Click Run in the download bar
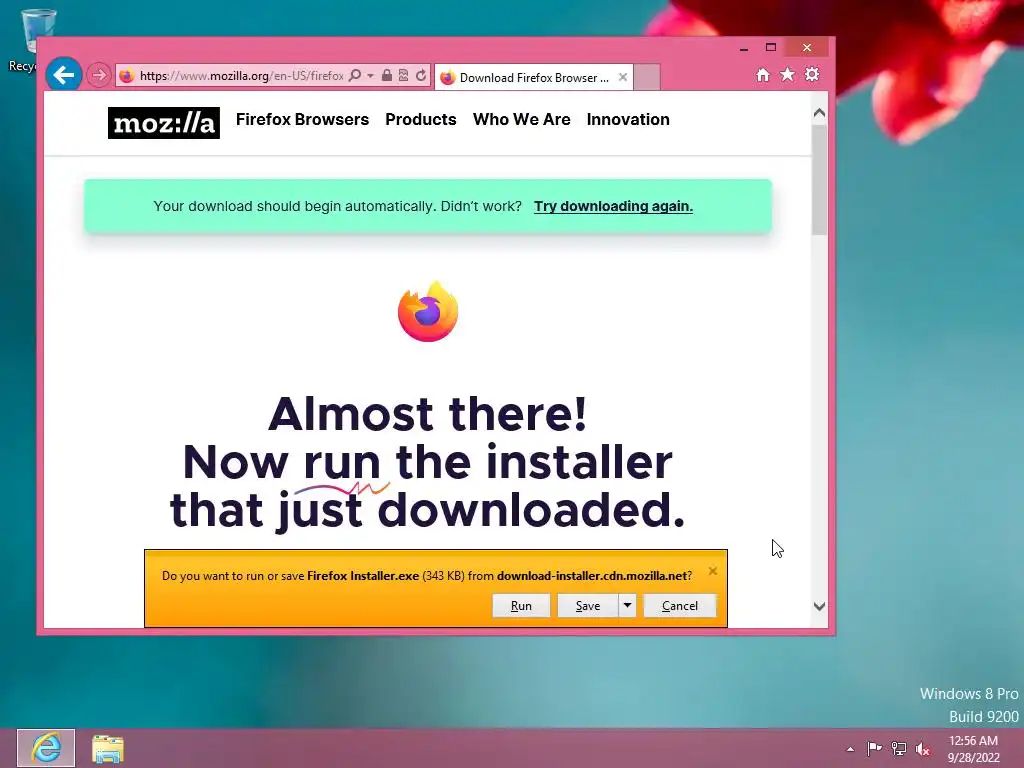The height and width of the screenshot is (768, 1024). (521, 605)
